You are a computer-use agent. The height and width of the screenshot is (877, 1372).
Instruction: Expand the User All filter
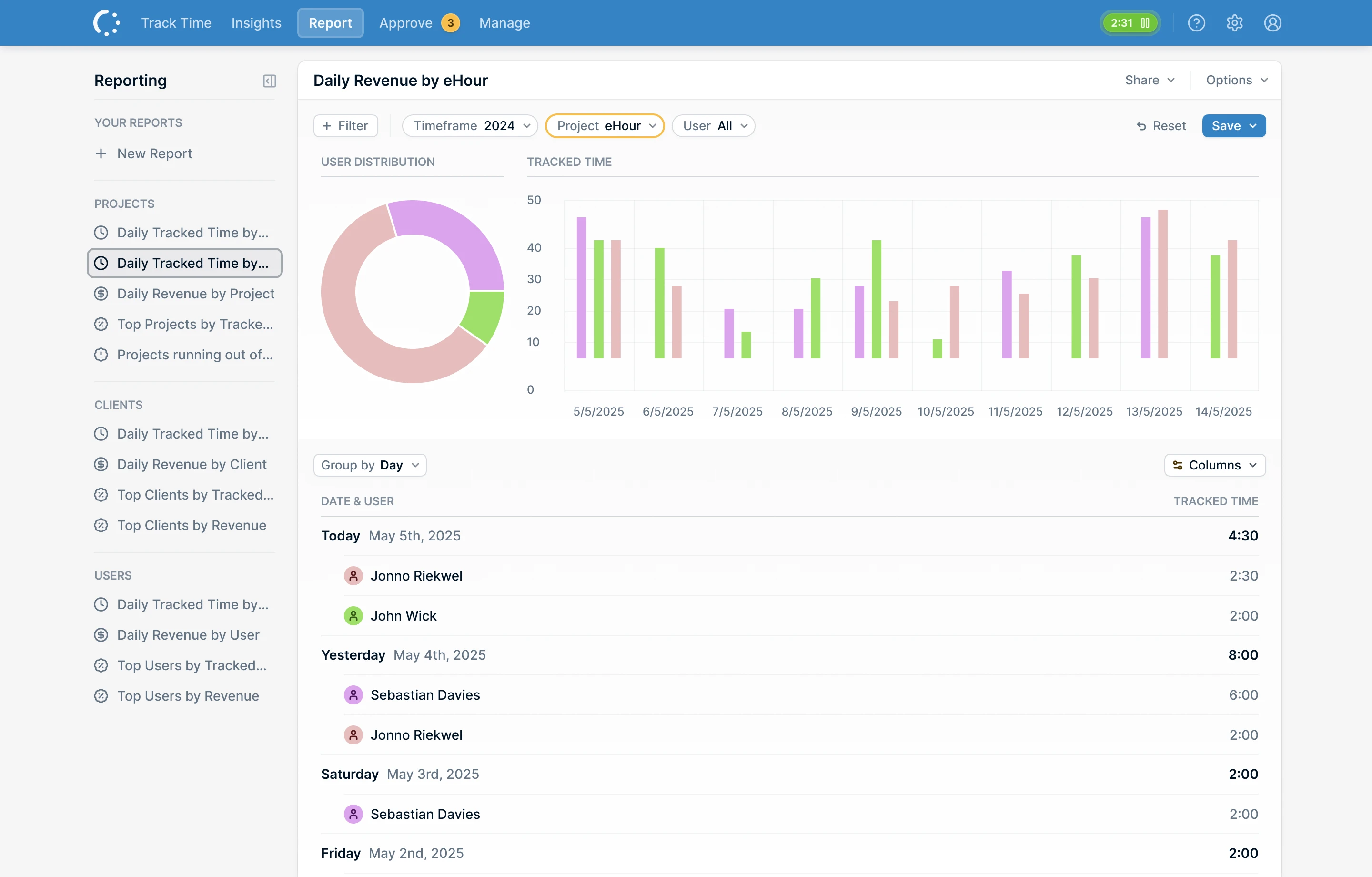tap(713, 126)
